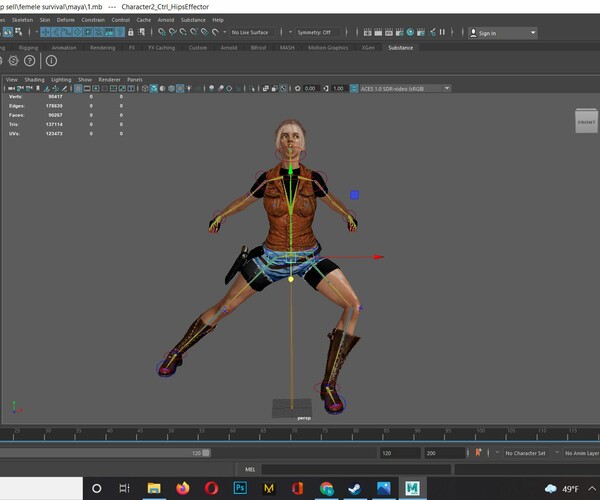Viewport: 600px width, 500px height.
Task: Click the Steam icon in taskbar
Action: click(354, 488)
